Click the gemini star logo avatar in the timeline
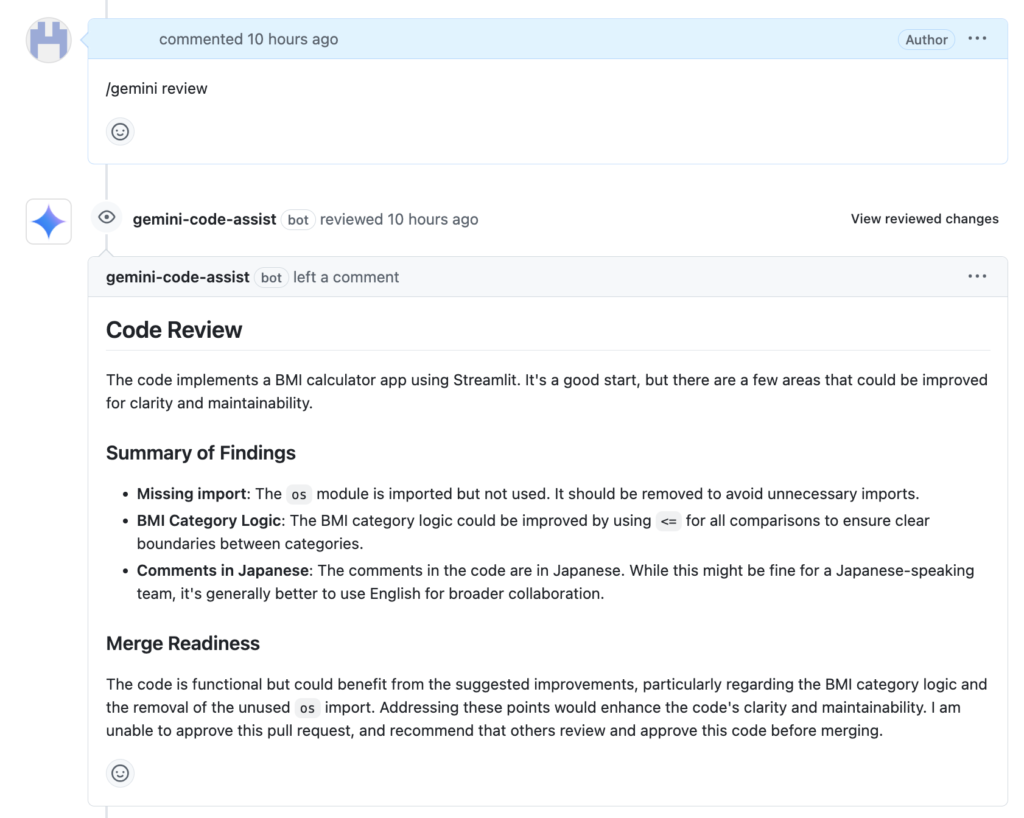This screenshot has height=818, width=1024. point(48,220)
